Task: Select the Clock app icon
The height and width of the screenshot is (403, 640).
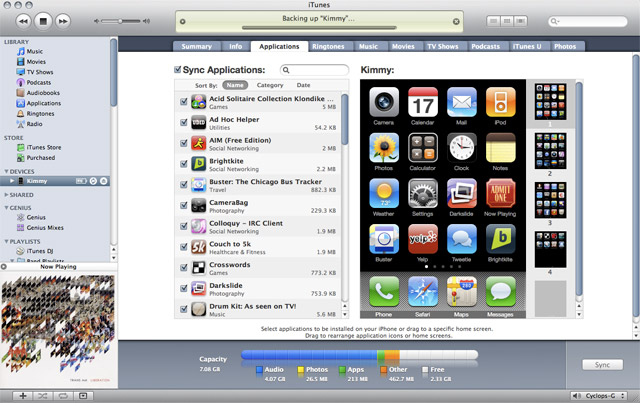Action: 462,148
